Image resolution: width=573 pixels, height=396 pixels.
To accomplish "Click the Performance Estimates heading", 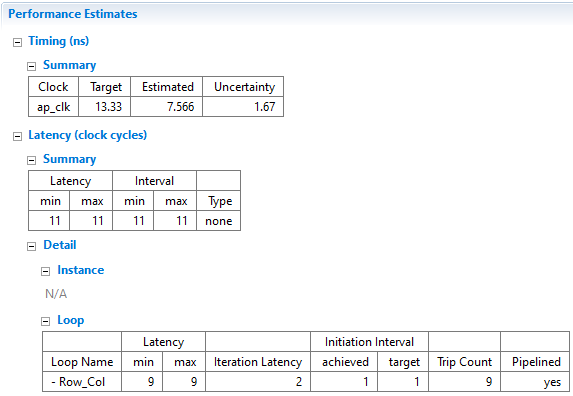I will pyautogui.click(x=73, y=14).
